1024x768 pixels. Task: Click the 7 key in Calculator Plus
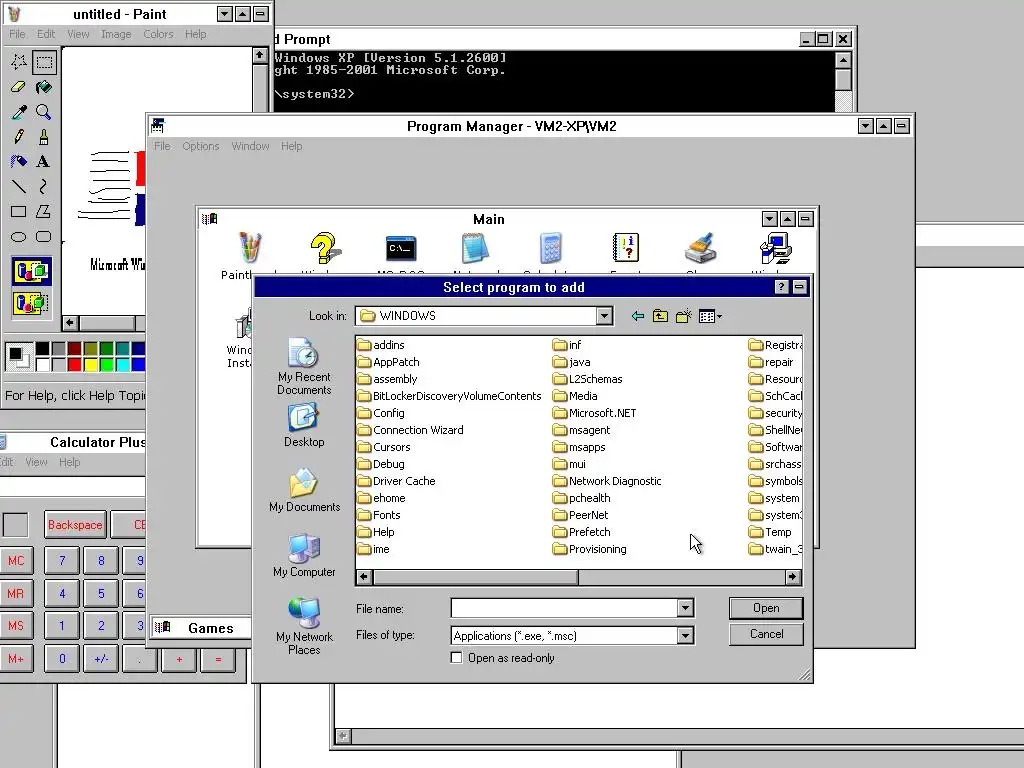pos(62,561)
